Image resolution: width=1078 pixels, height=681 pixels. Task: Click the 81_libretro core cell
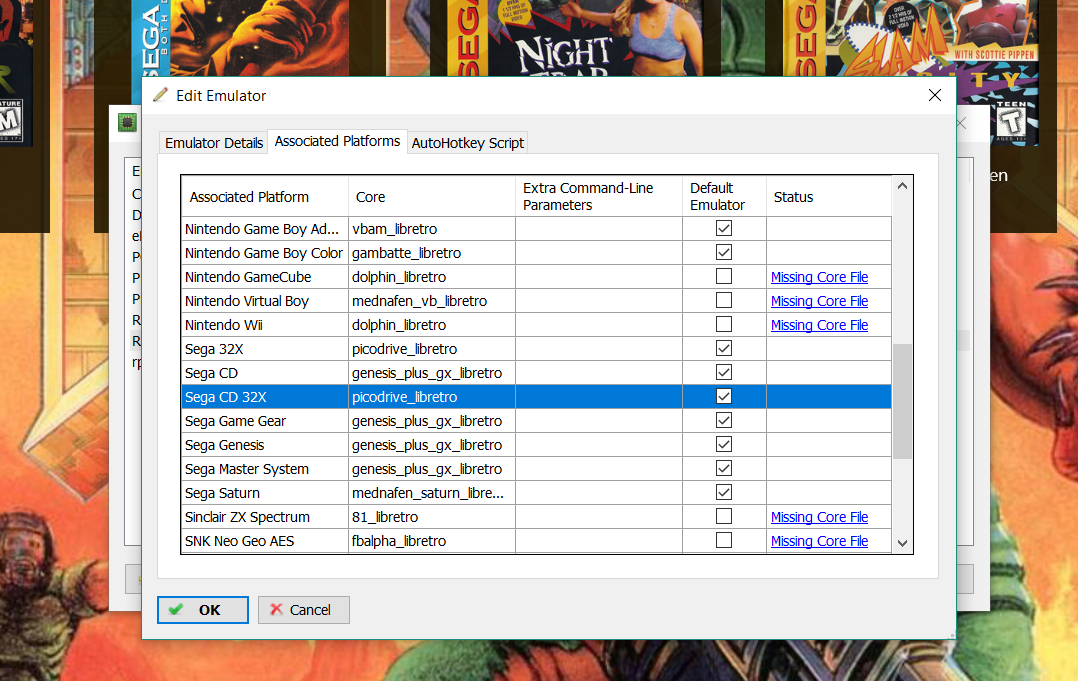(x=432, y=517)
